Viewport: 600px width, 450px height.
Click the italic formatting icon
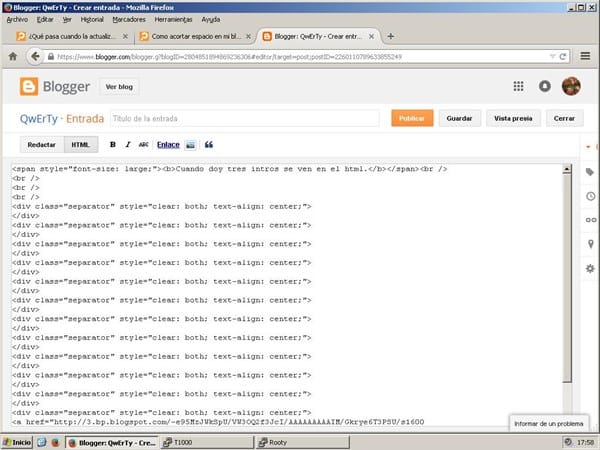coord(127,144)
